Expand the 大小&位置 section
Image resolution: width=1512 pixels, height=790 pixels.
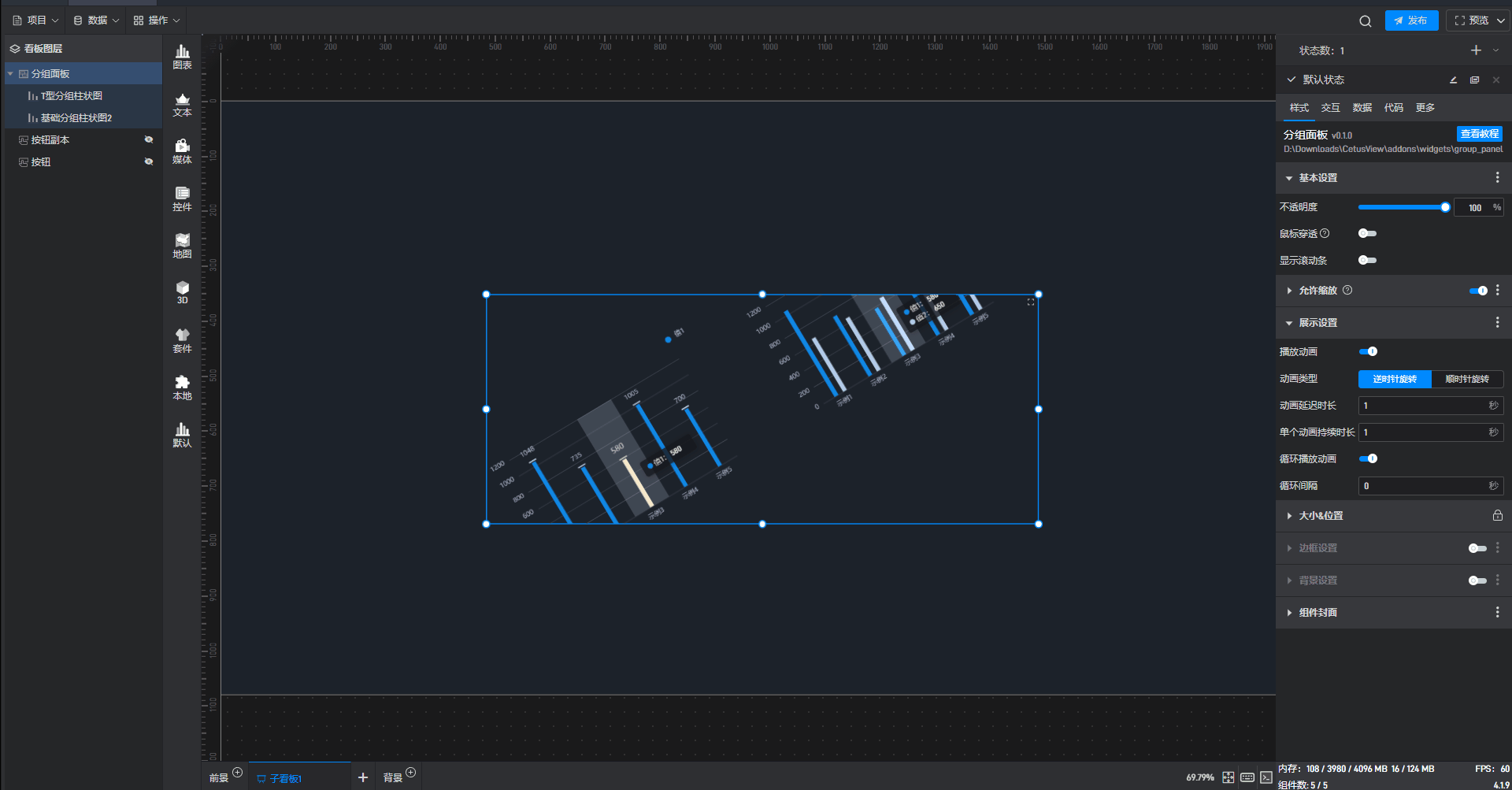point(1289,516)
